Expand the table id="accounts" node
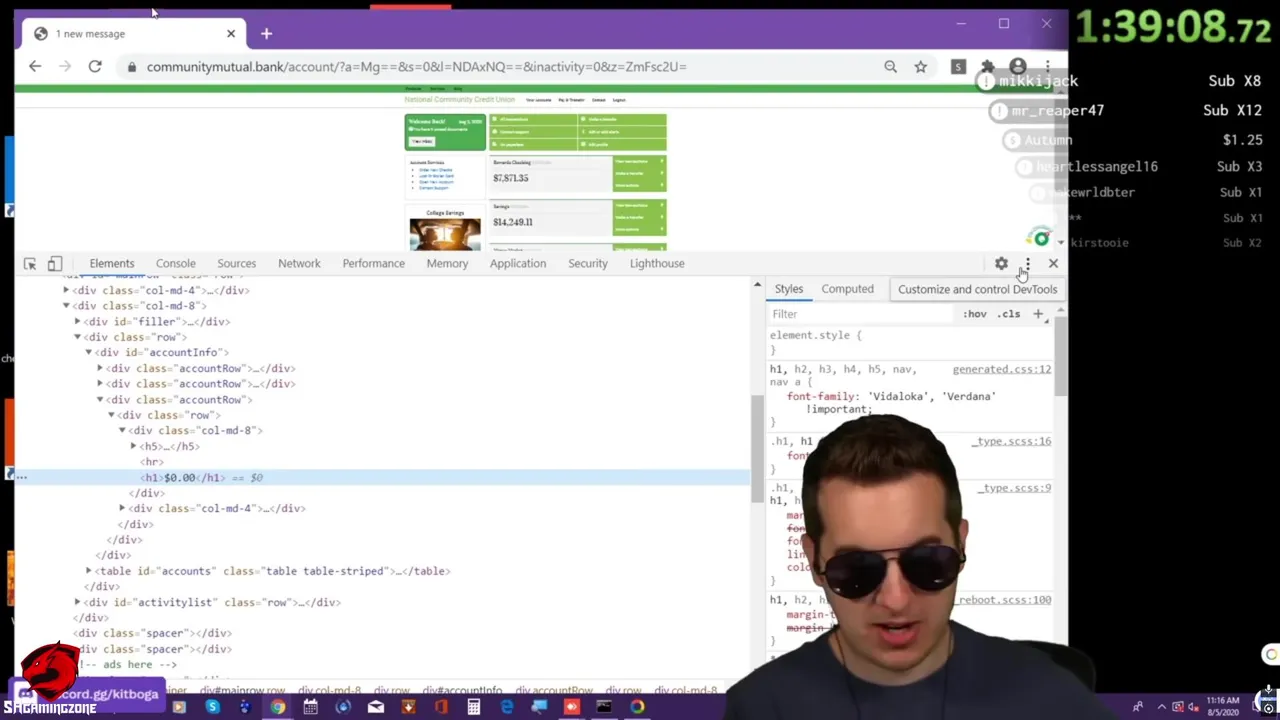This screenshot has width=1280, height=720. (89, 572)
